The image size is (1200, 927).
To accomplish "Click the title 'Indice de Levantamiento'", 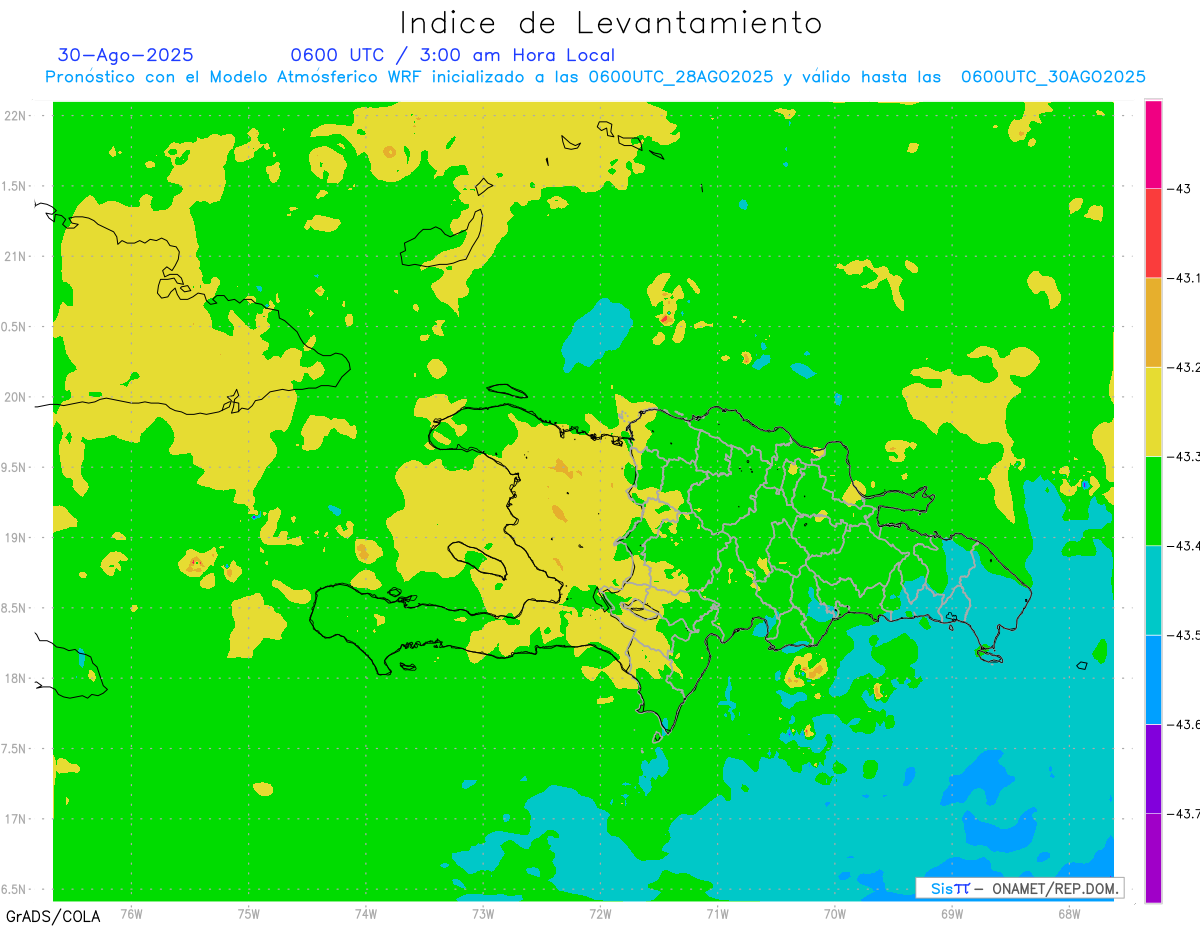I will [x=611, y=23].
